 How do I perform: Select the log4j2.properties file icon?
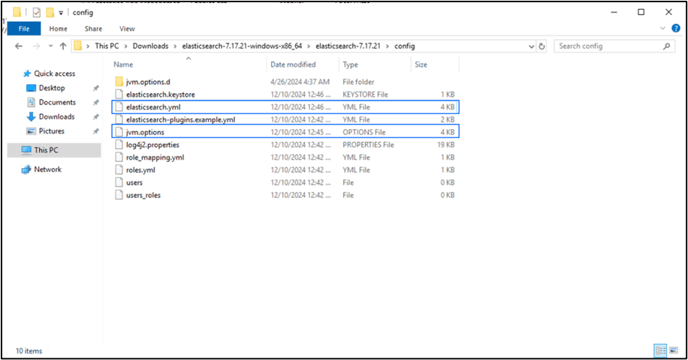[x=119, y=144]
